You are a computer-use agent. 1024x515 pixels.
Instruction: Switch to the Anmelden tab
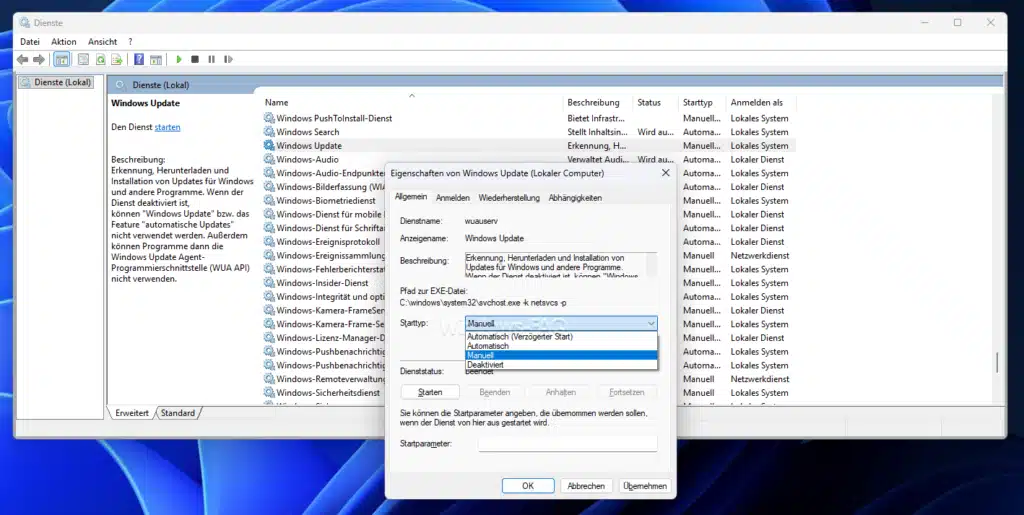coord(453,198)
